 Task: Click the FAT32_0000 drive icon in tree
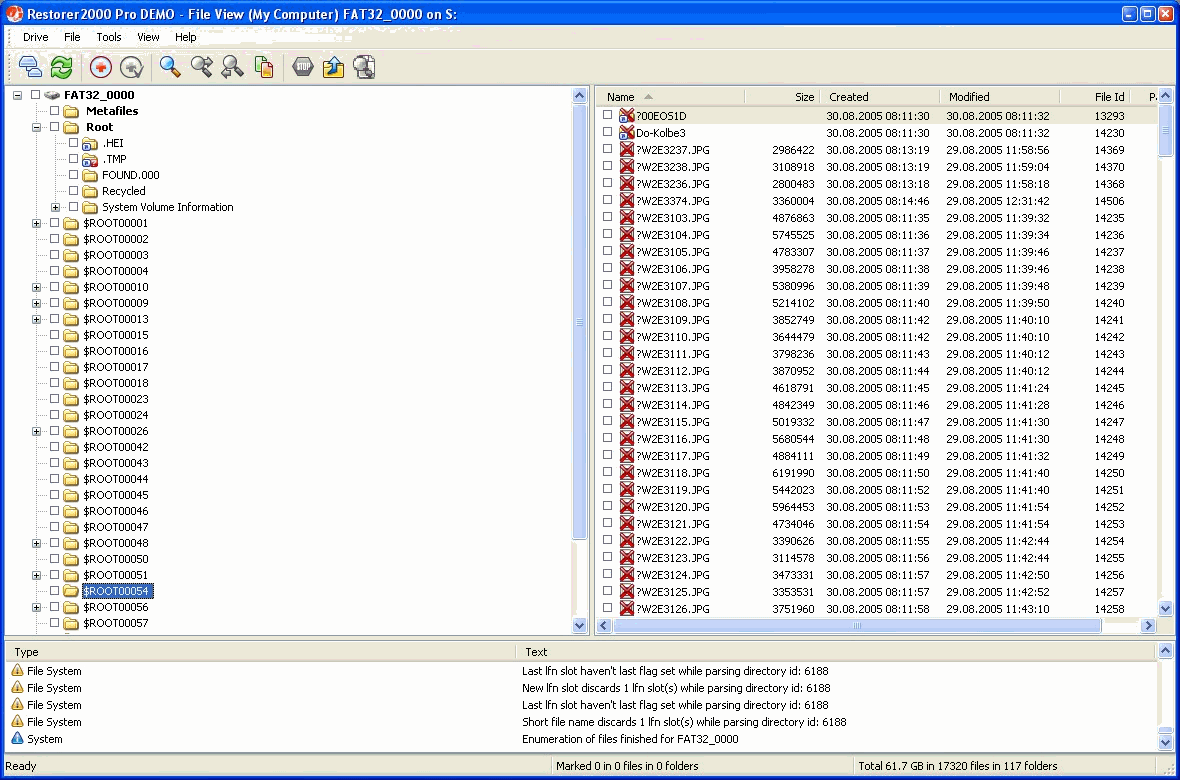52,95
